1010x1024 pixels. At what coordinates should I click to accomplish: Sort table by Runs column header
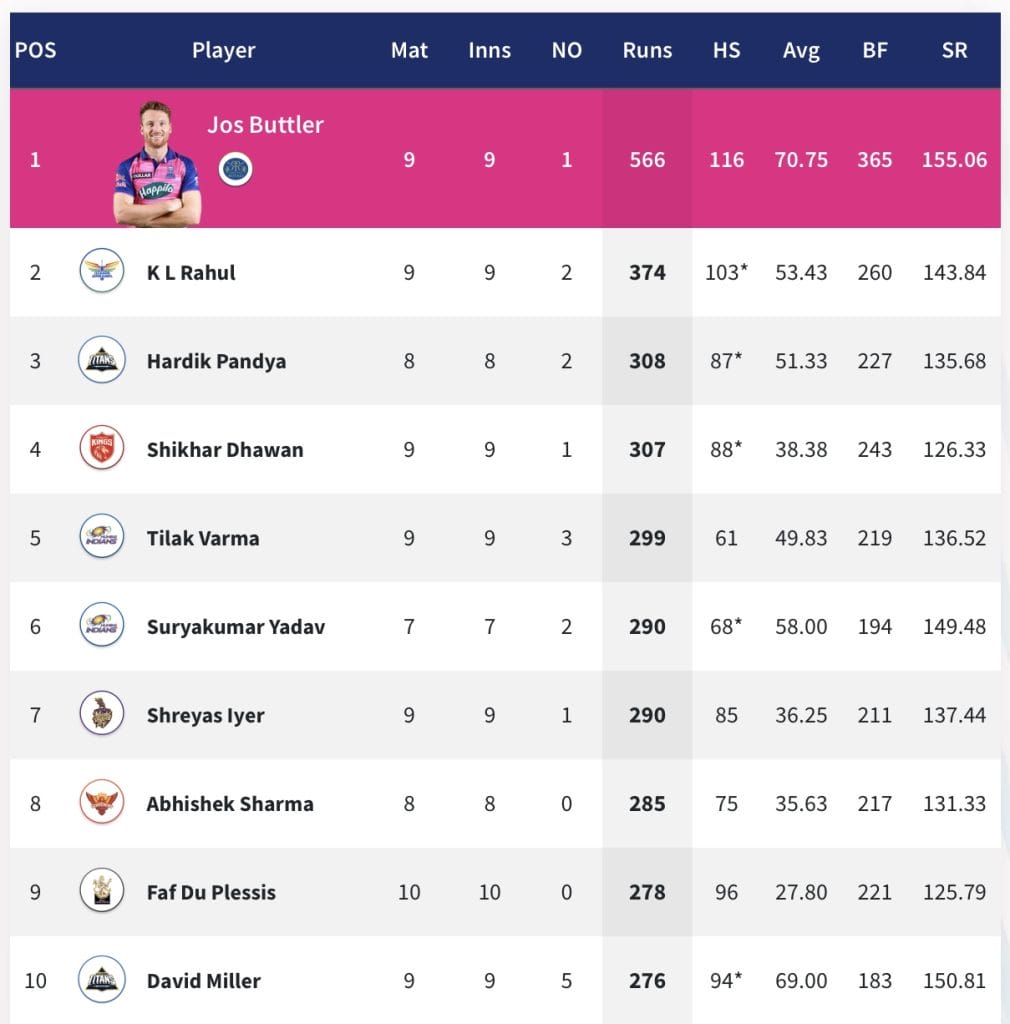(x=647, y=50)
